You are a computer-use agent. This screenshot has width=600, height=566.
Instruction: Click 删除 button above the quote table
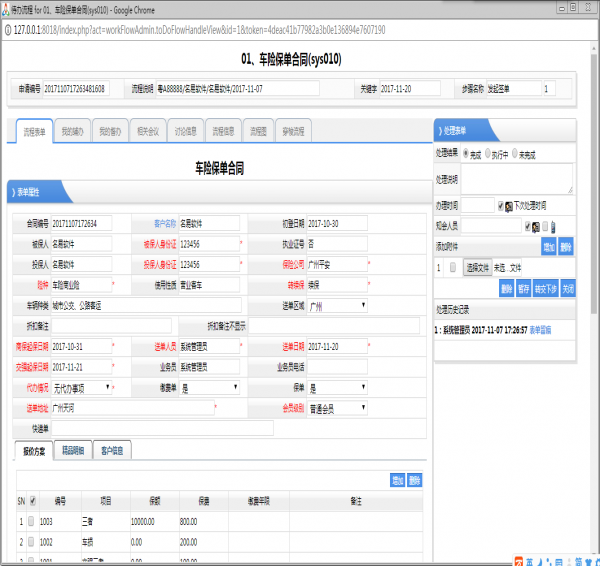[x=414, y=480]
